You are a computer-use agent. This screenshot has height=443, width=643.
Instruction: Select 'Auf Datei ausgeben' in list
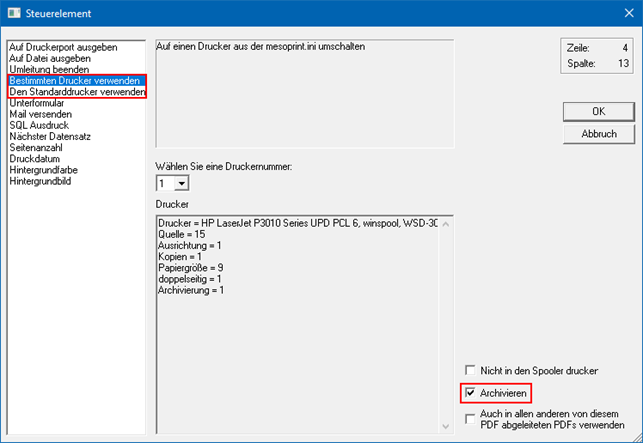(x=48, y=58)
